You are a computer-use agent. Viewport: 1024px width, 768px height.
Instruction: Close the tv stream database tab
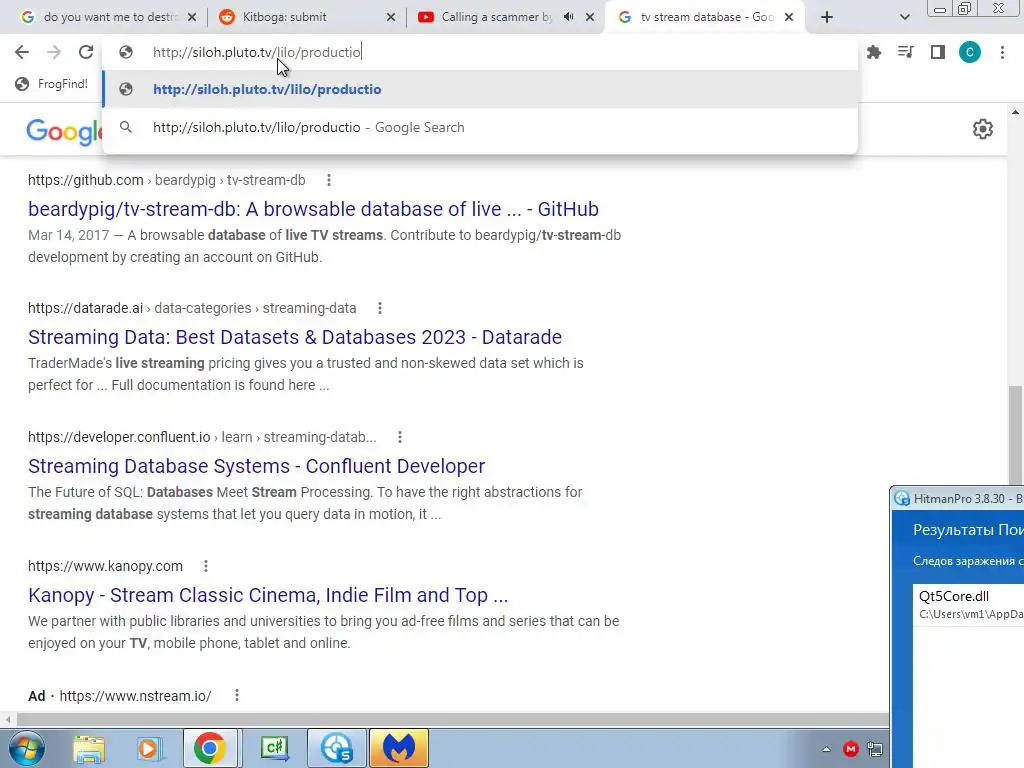click(789, 17)
